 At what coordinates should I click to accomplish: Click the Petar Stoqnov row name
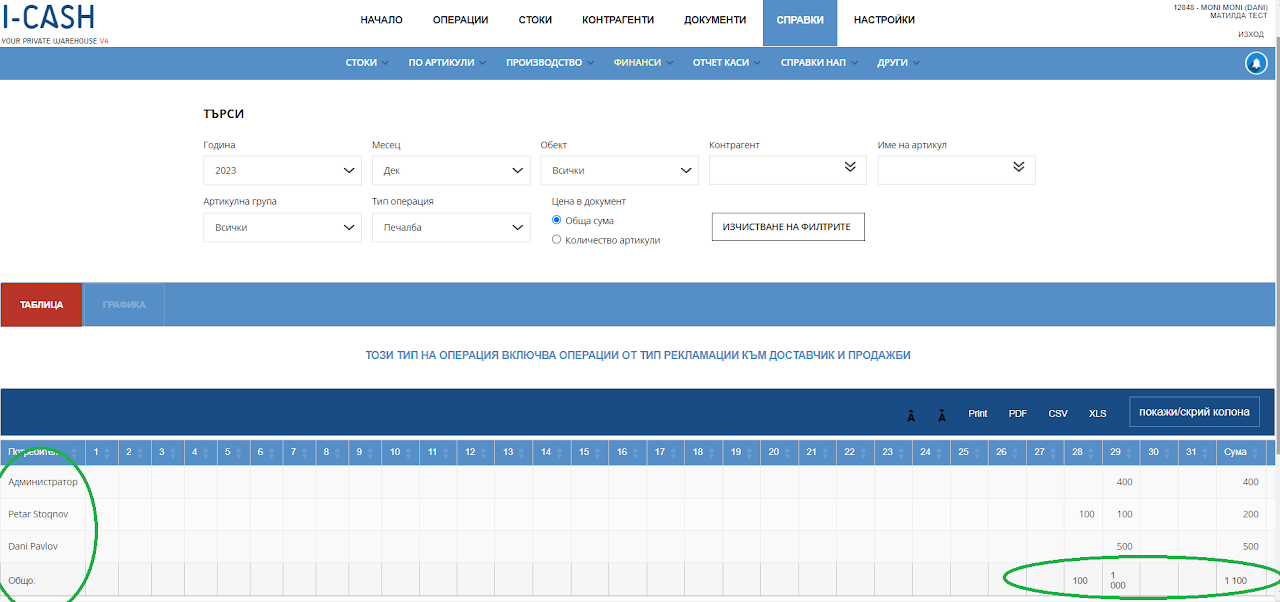tap(40, 514)
